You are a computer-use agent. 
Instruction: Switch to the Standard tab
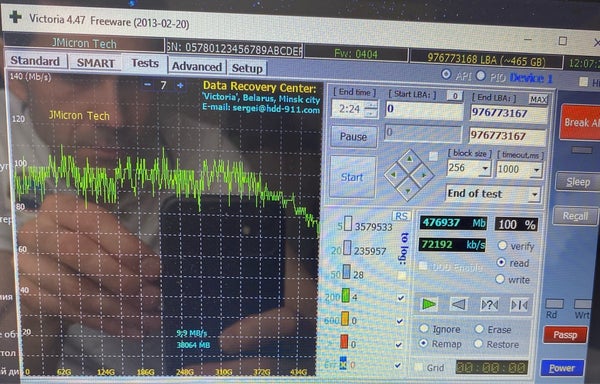coord(36,61)
